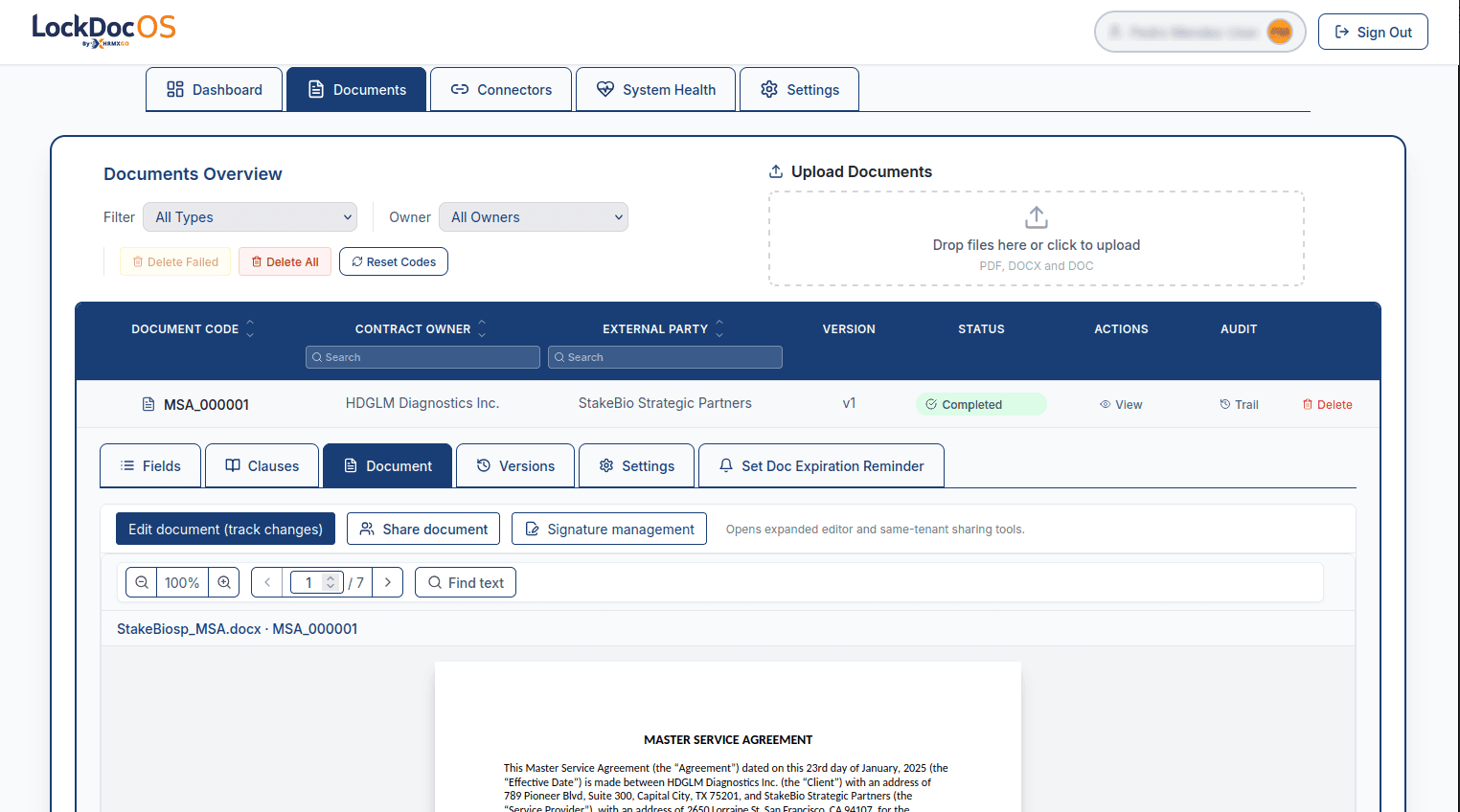Click the Delete All button
1460x812 pixels.
pos(285,261)
